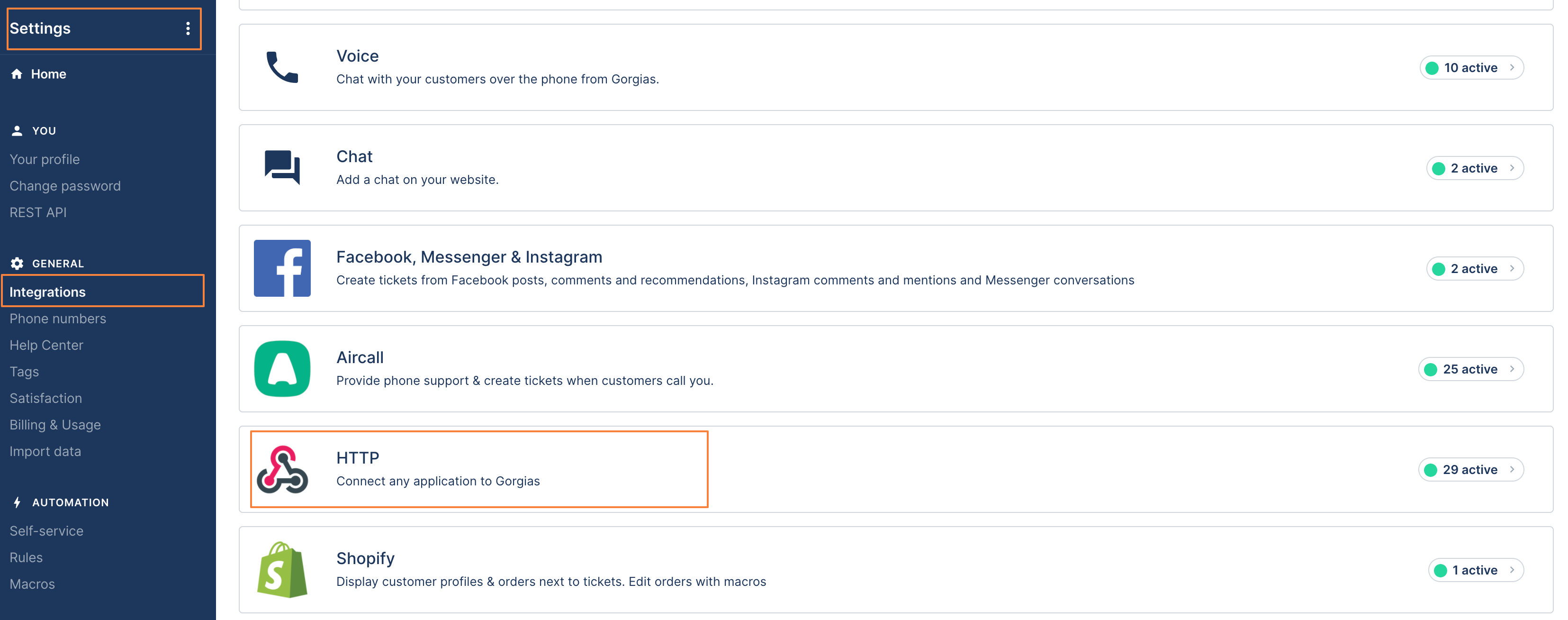Viewport: 1568px width, 620px height.
Task: Open the Facebook, Messenger & Instagram integration
Action: (x=469, y=257)
